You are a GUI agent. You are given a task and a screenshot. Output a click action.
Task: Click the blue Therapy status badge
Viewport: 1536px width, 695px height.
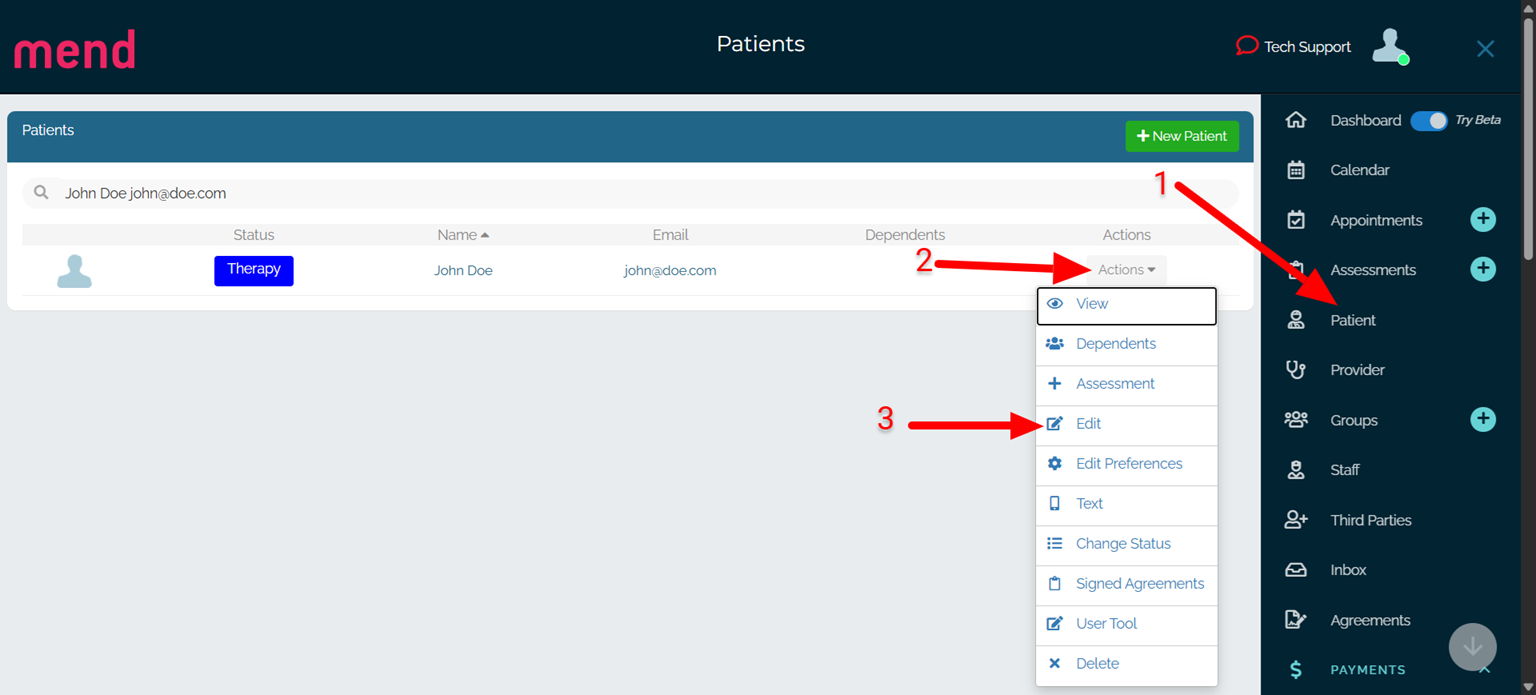click(254, 270)
